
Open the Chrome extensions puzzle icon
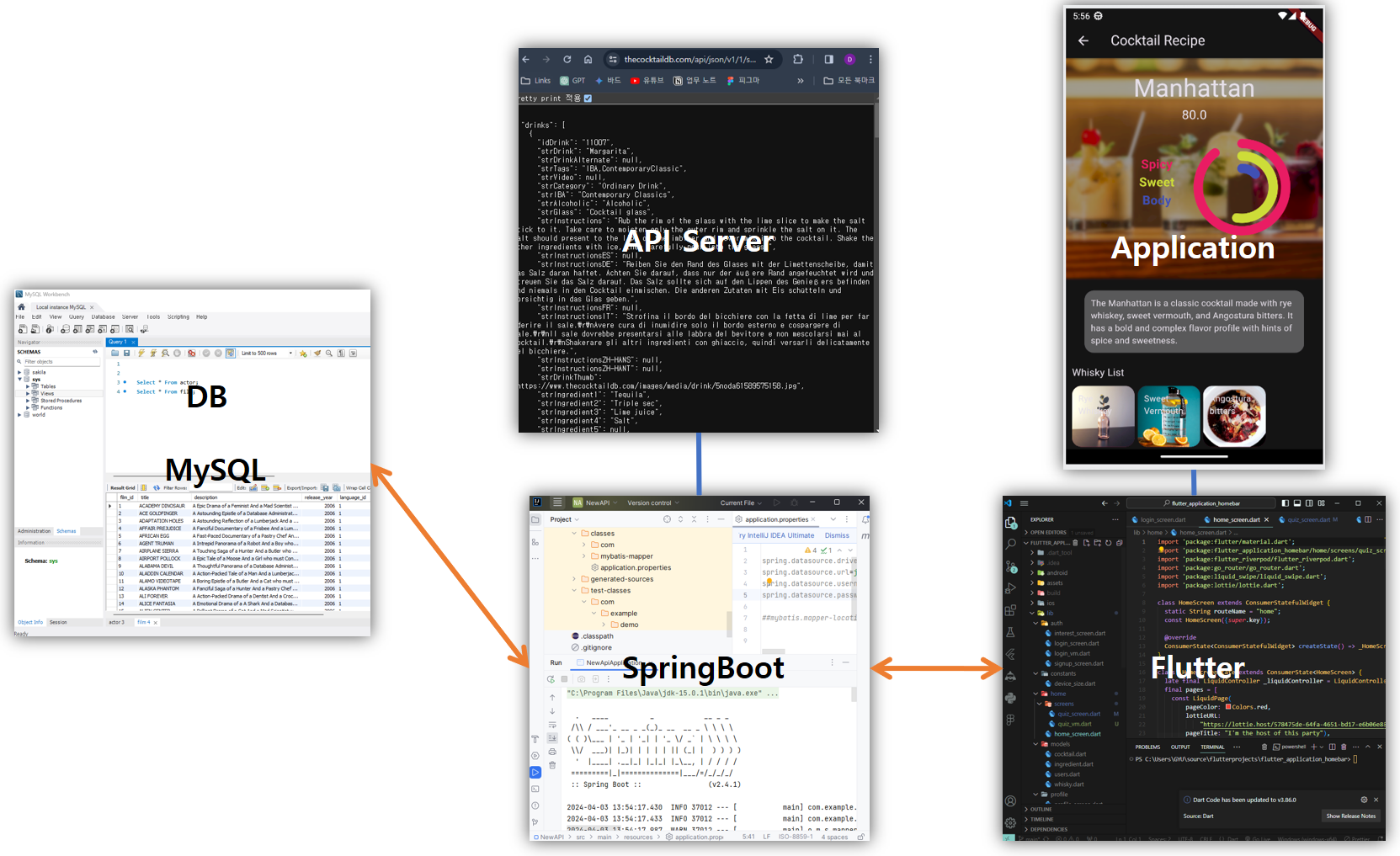[798, 60]
